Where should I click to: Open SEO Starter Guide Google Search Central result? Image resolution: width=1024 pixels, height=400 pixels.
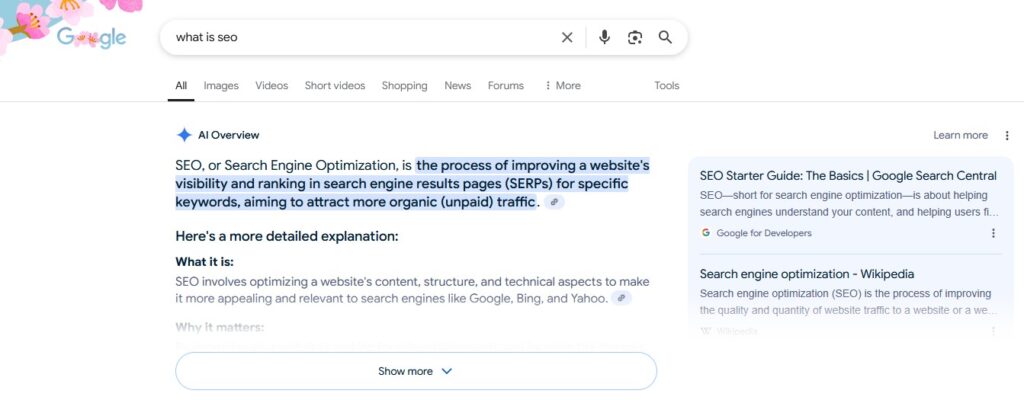(848, 176)
